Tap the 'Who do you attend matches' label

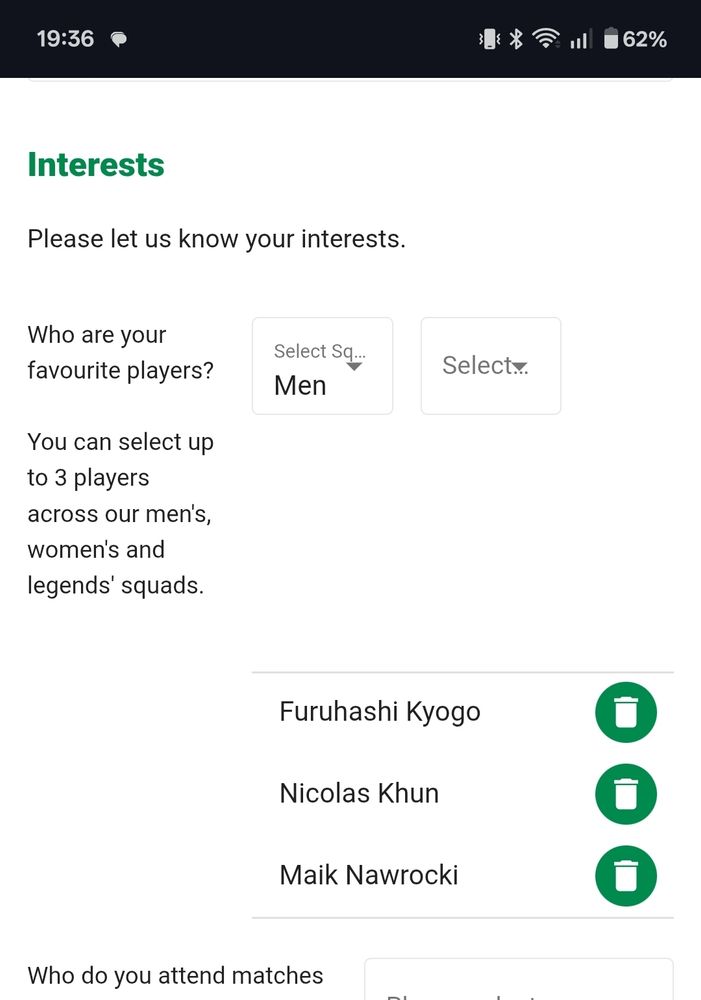pos(175,976)
